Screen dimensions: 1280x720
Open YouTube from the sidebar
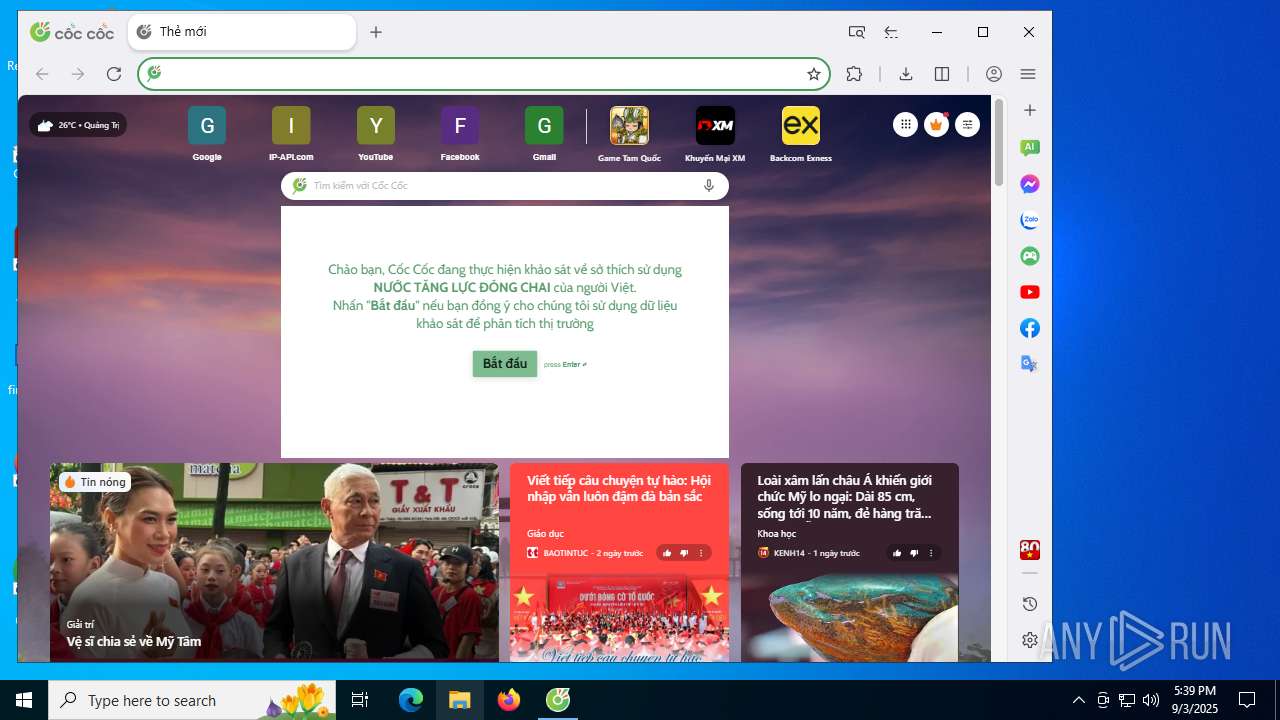pos(1030,292)
